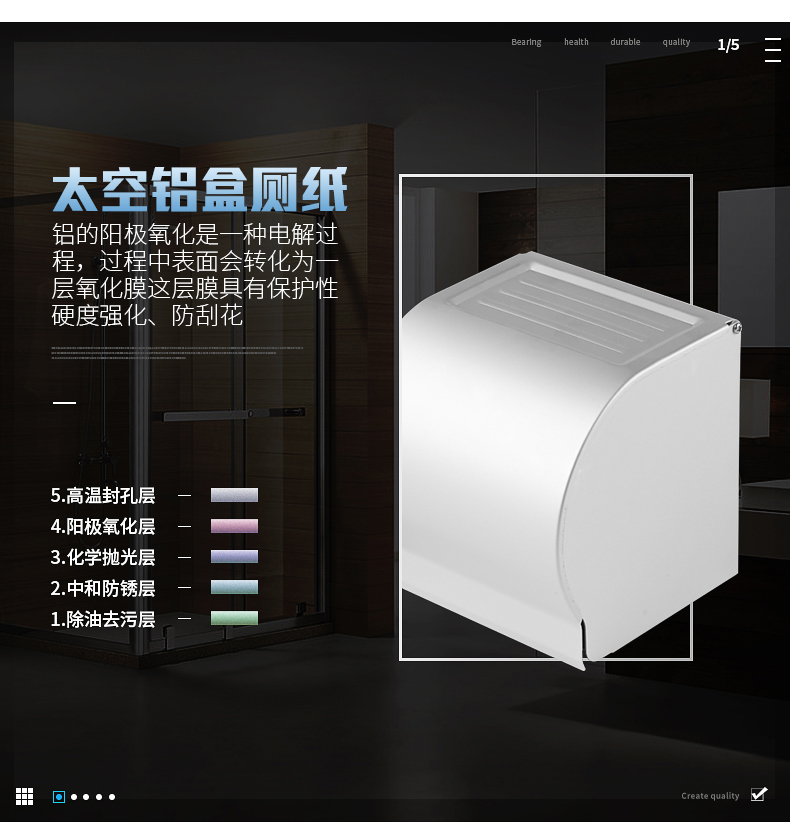Click the 1/5 page counter

click(728, 45)
